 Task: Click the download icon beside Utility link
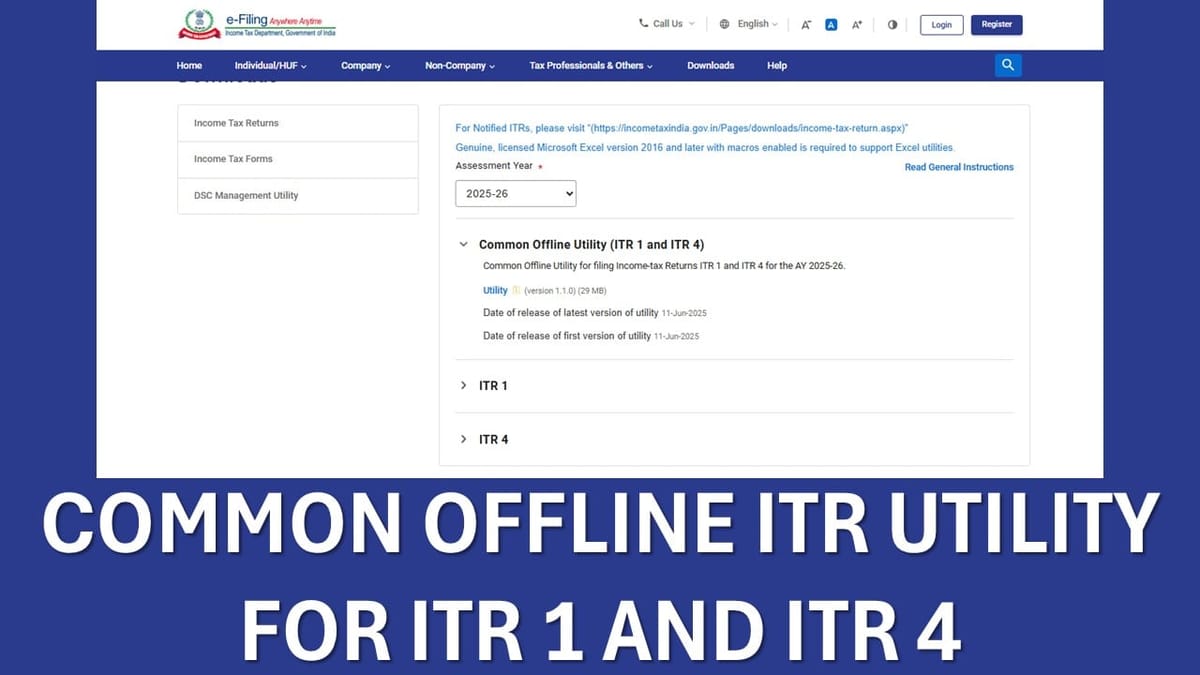pyautogui.click(x=515, y=290)
